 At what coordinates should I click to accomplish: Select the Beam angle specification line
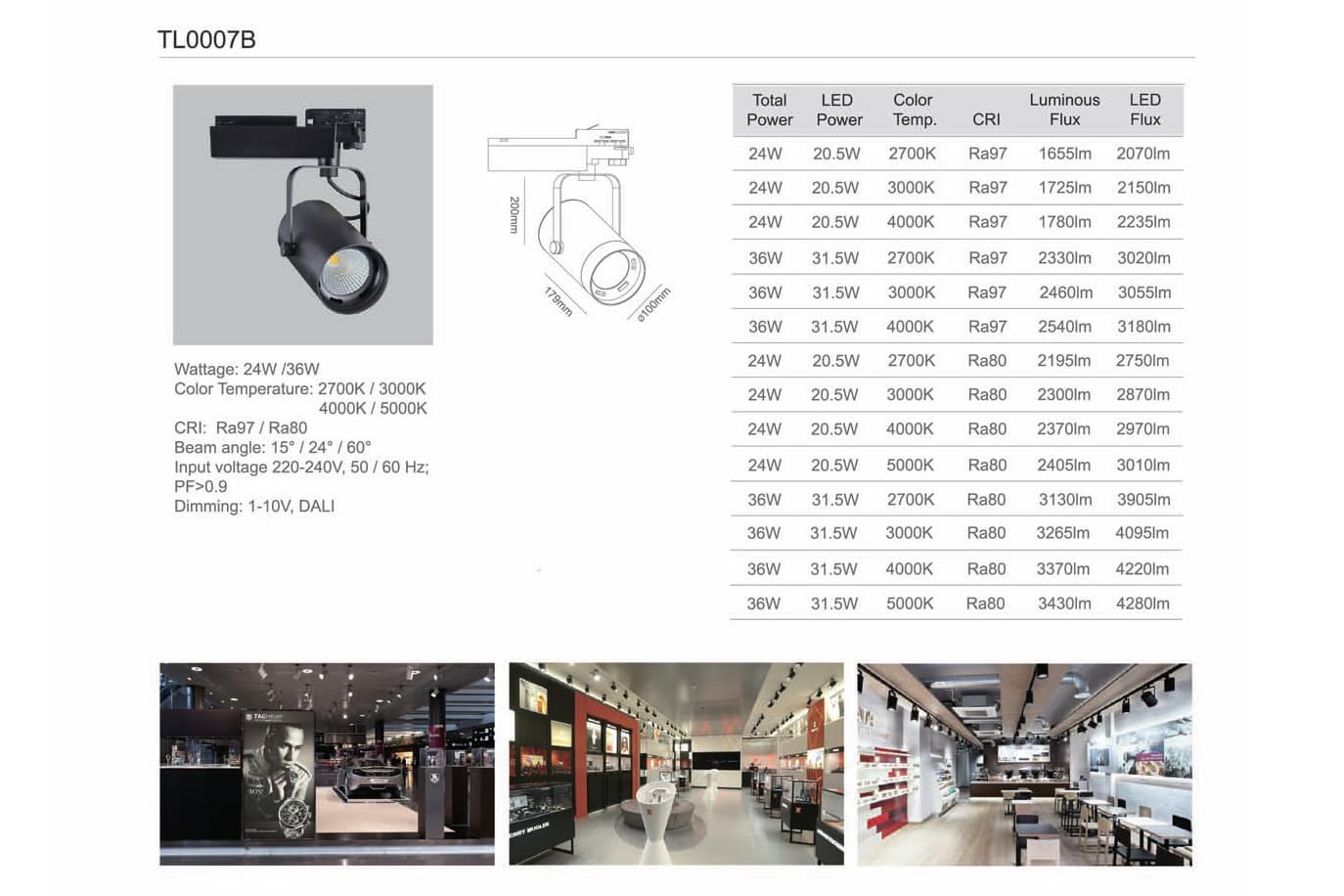click(272, 447)
